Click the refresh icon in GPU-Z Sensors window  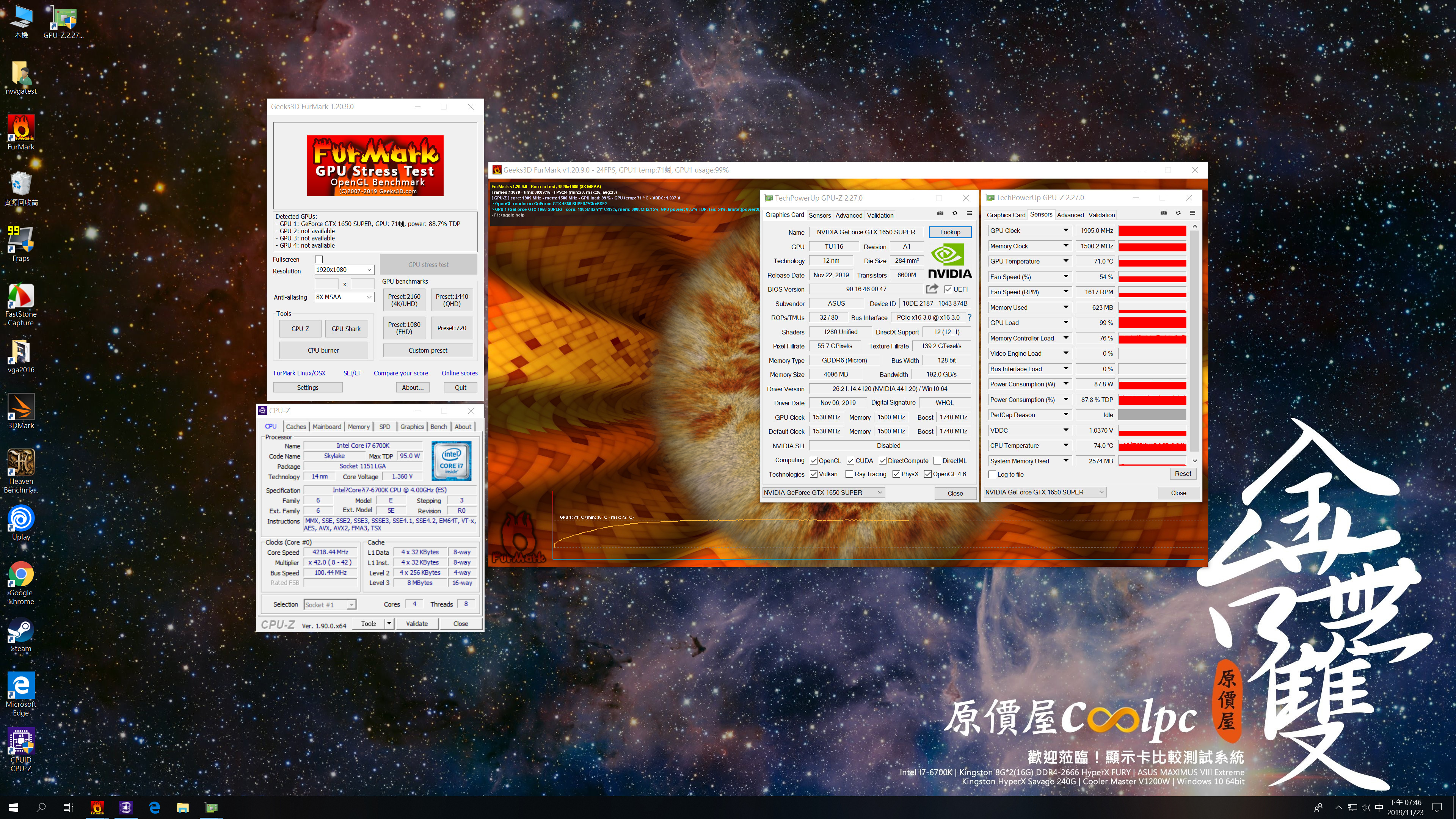[x=1178, y=213]
